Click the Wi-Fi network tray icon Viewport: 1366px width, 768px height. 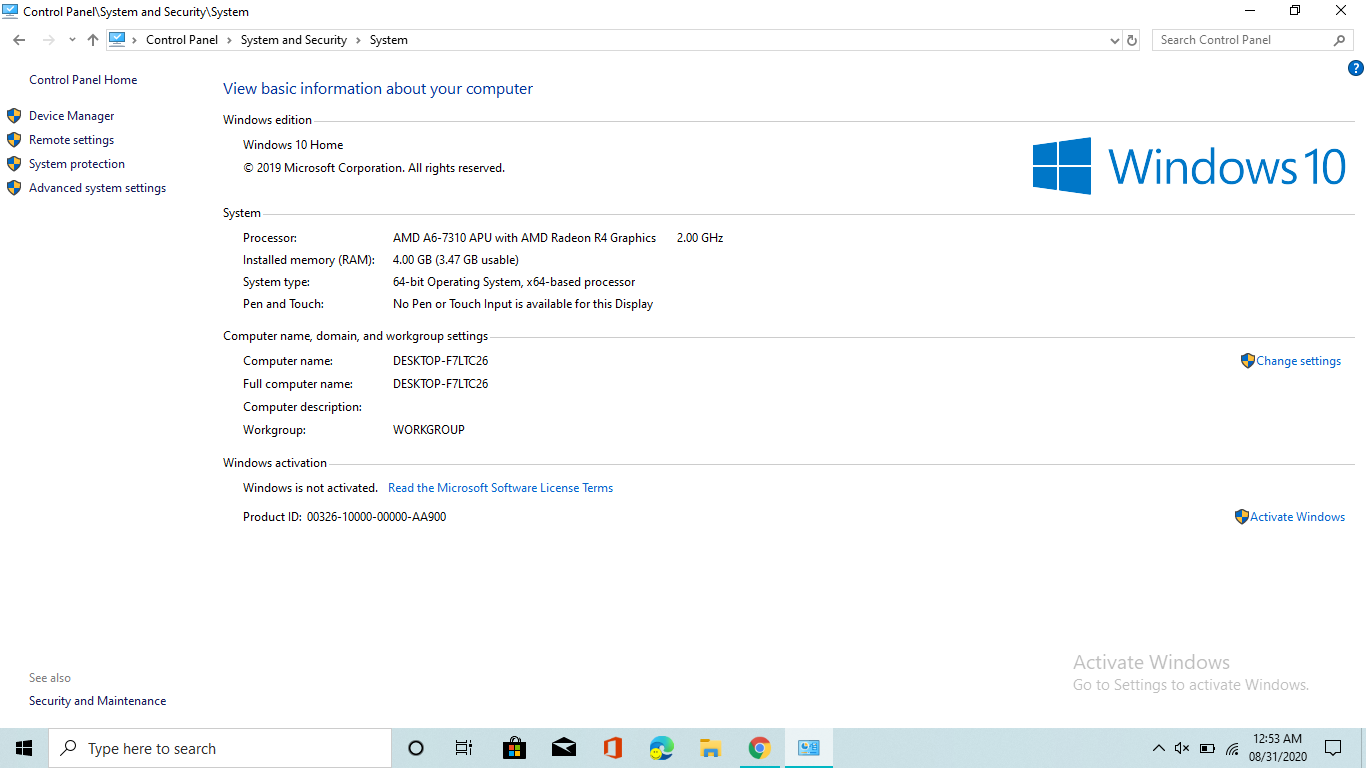(1232, 748)
